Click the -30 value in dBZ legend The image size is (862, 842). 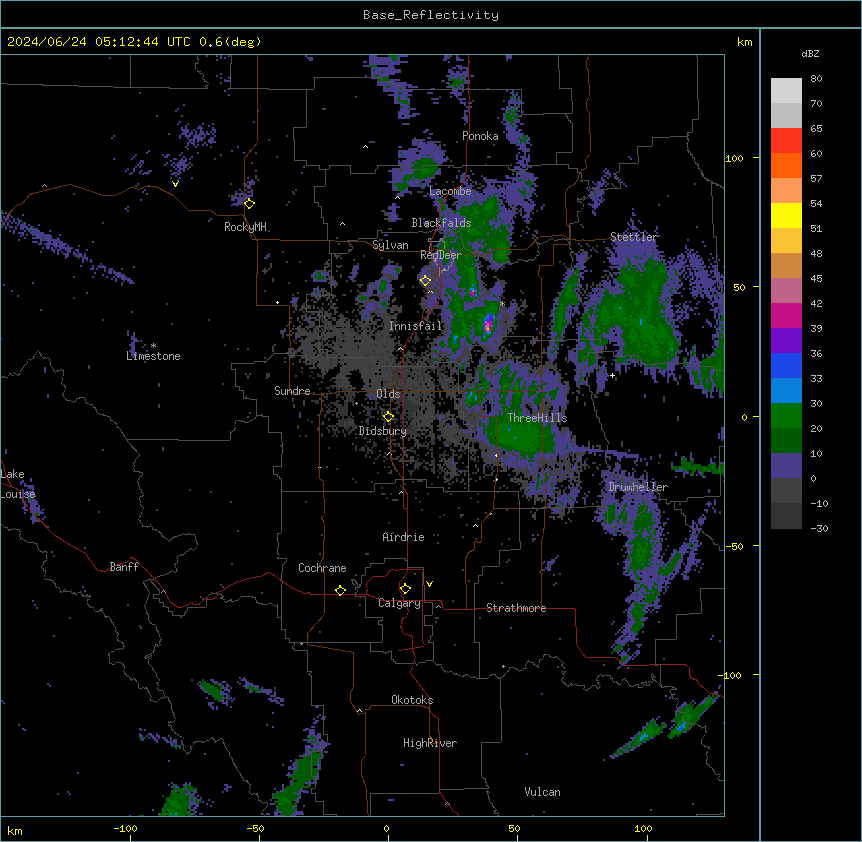click(x=819, y=529)
